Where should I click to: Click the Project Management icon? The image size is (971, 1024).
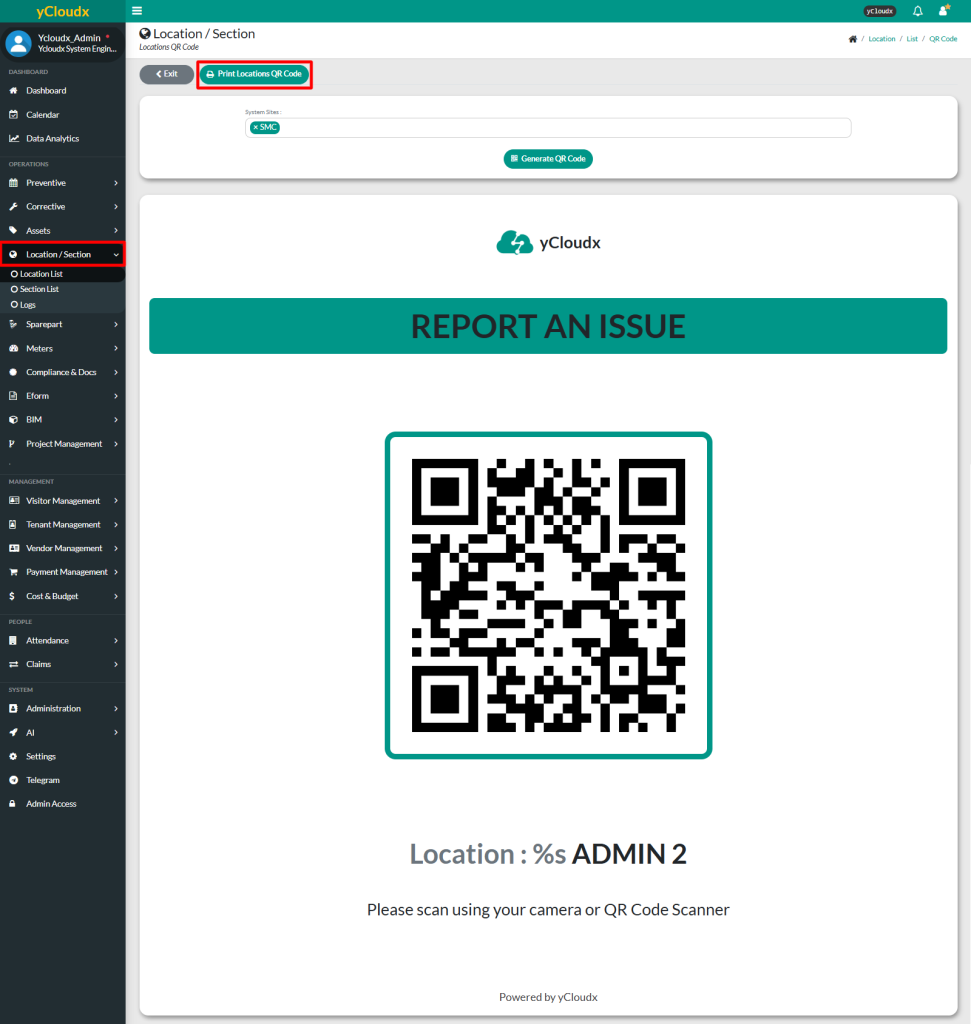click(x=12, y=443)
